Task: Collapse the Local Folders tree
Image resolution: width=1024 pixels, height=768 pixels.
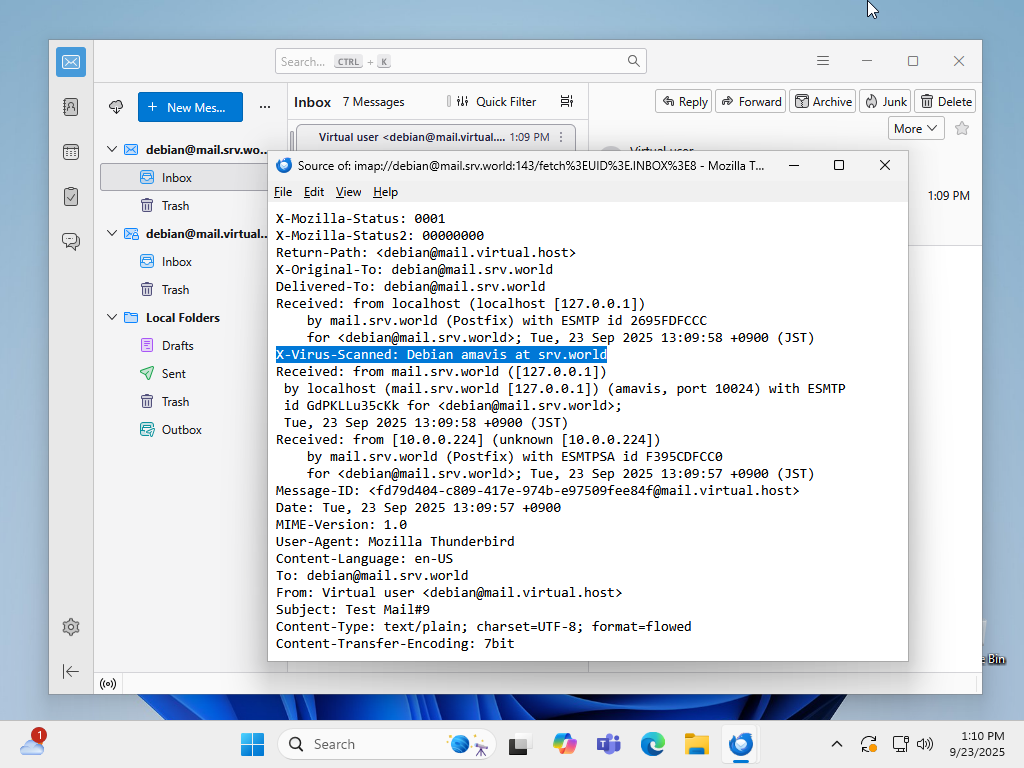Action: [112, 318]
